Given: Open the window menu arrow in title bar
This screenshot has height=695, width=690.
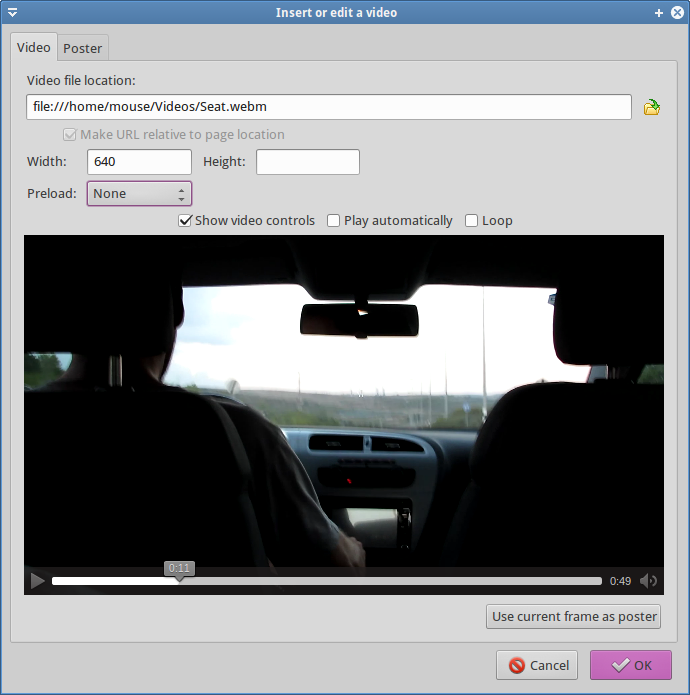Looking at the screenshot, I should (12, 12).
